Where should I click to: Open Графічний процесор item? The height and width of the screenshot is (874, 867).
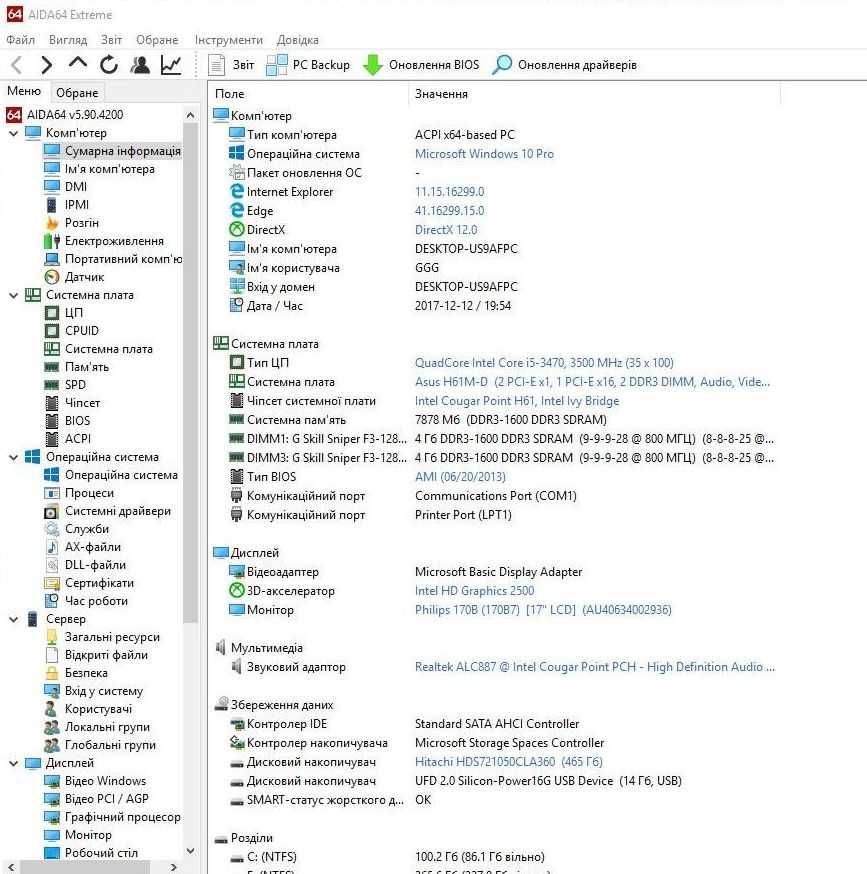[112, 817]
